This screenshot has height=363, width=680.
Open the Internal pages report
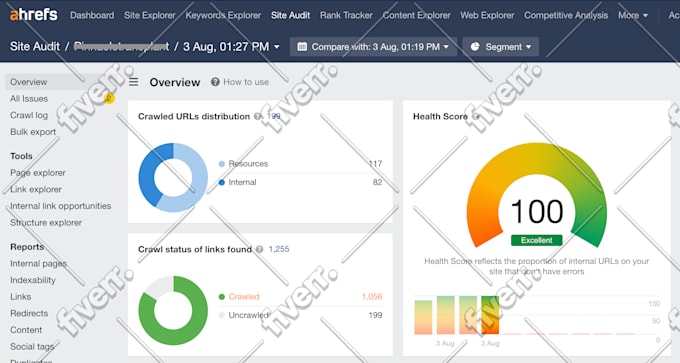pyautogui.click(x=39, y=263)
